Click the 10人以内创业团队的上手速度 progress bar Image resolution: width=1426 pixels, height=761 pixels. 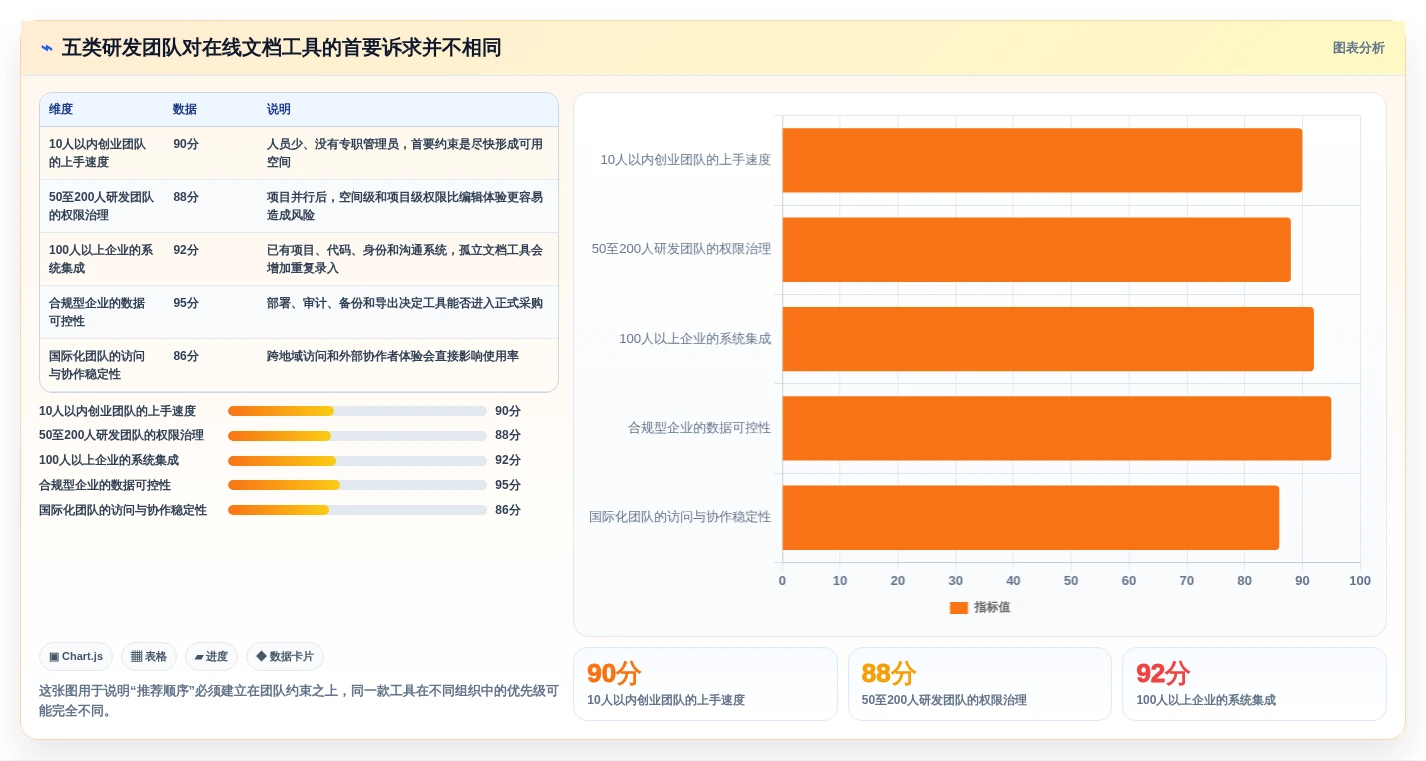357,411
